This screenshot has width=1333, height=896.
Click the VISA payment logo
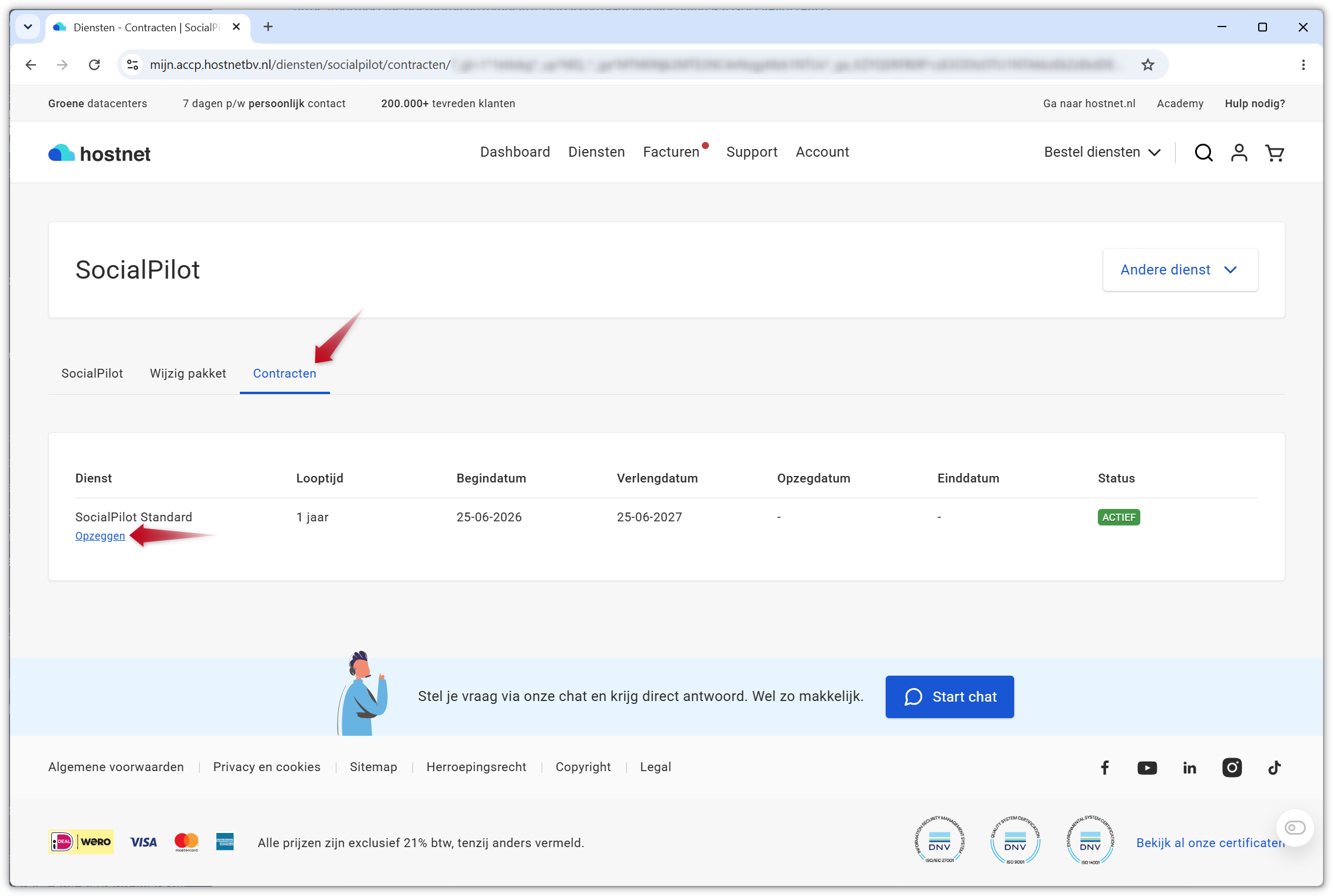tap(144, 842)
